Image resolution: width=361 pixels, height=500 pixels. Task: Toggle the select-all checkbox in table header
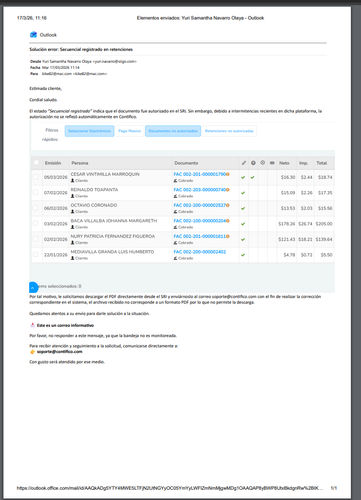point(36,163)
